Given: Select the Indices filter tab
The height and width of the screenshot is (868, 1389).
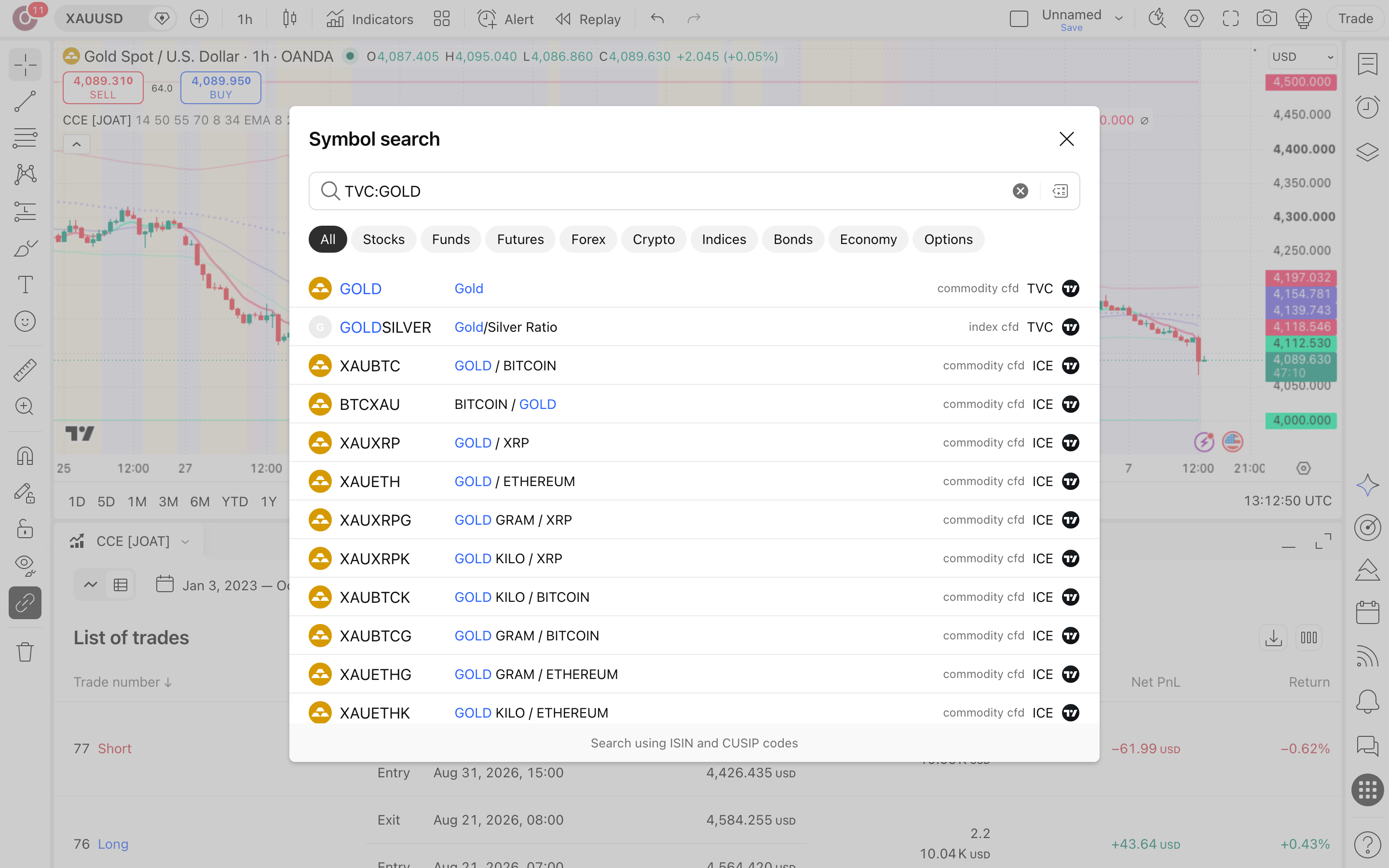Looking at the screenshot, I should click(724, 239).
